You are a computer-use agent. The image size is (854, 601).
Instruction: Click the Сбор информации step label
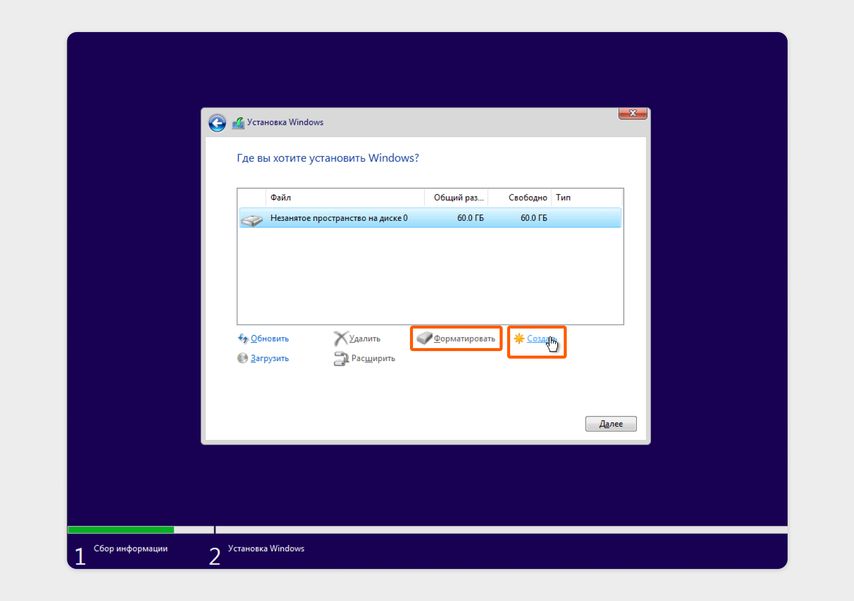click(131, 548)
